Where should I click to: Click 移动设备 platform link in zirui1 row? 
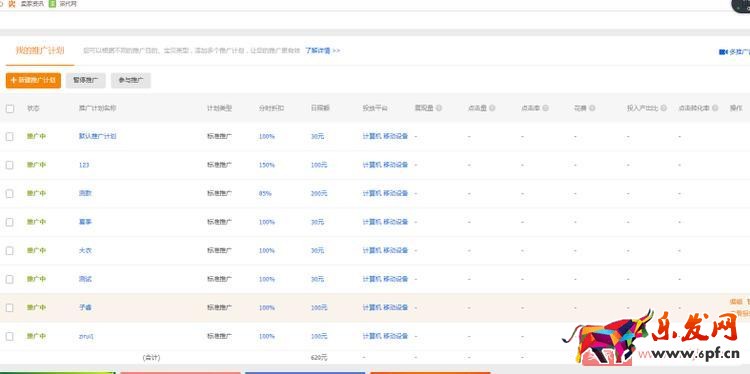pos(396,336)
